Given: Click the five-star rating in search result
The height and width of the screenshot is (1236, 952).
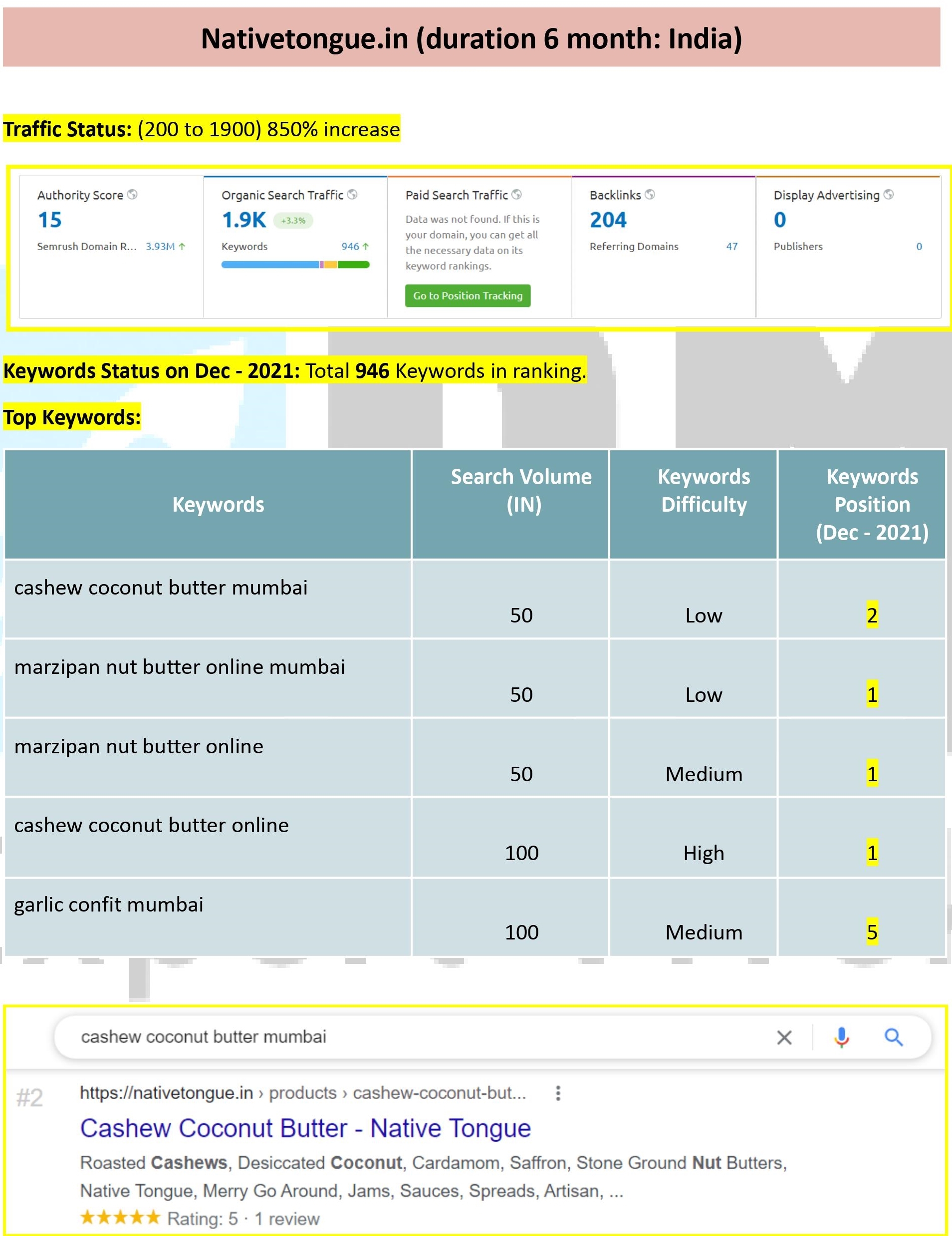Looking at the screenshot, I should [120, 1217].
